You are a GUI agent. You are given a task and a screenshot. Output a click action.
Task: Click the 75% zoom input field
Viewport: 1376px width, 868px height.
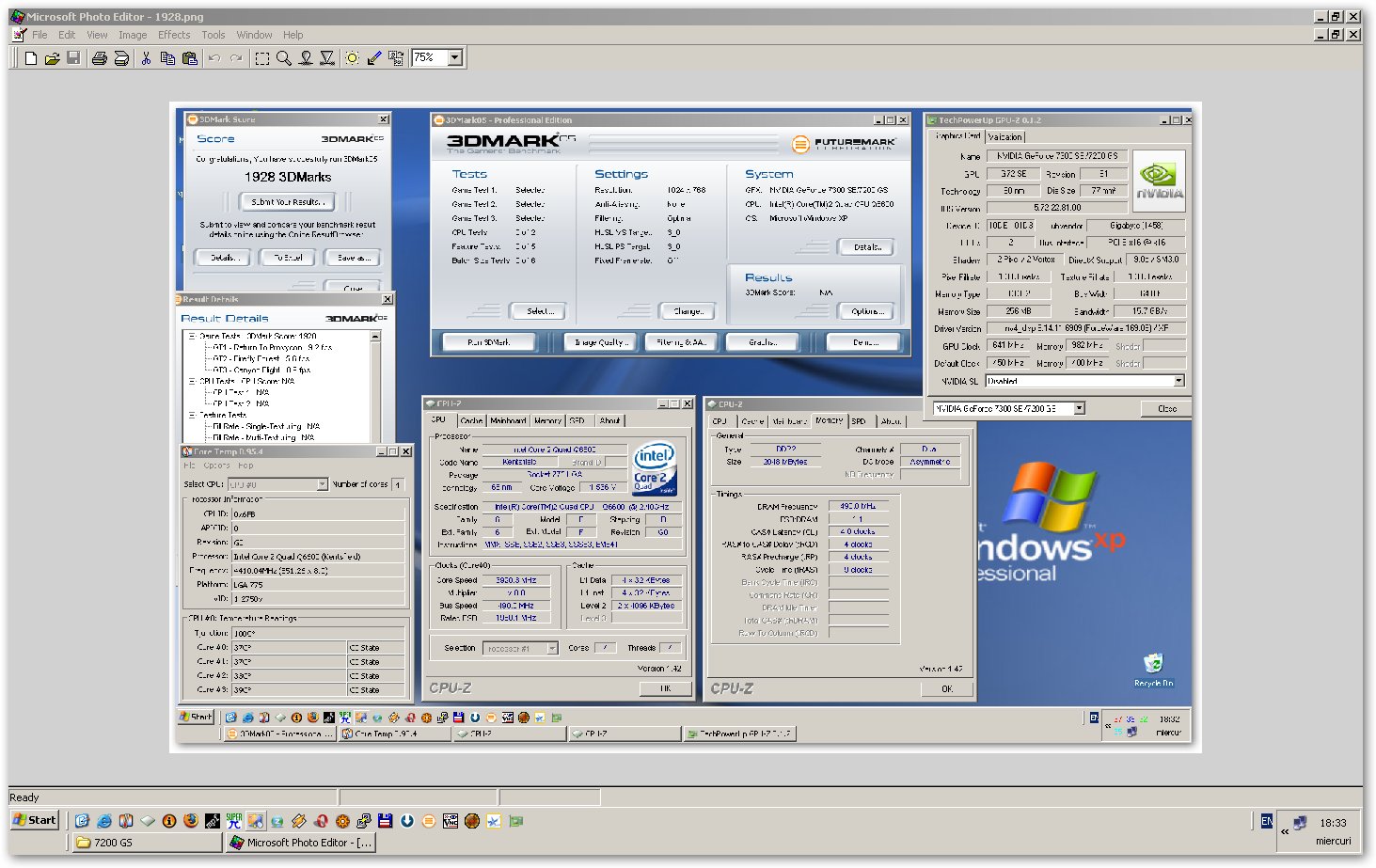click(x=430, y=58)
